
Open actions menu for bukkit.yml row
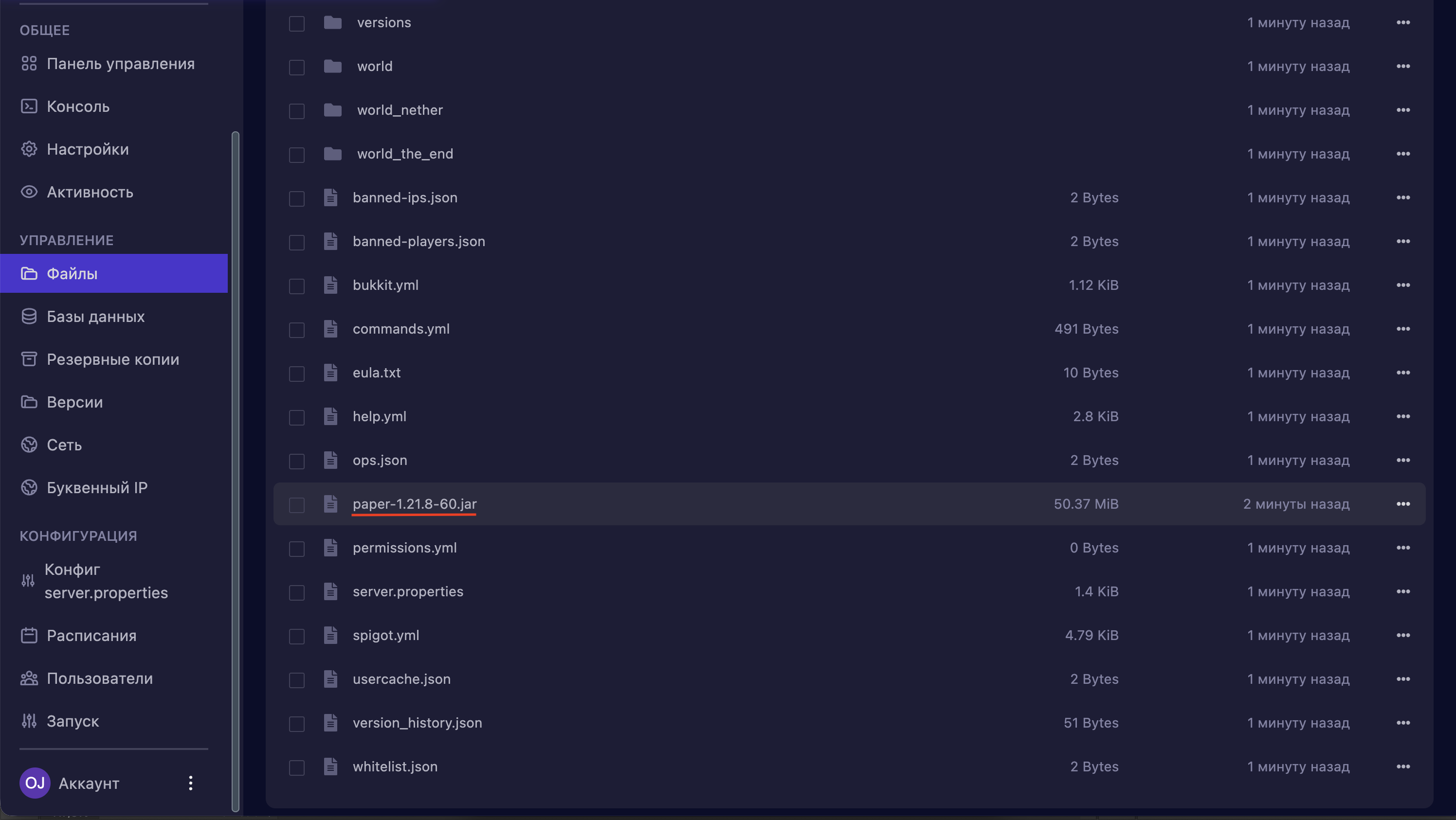[1403, 285]
